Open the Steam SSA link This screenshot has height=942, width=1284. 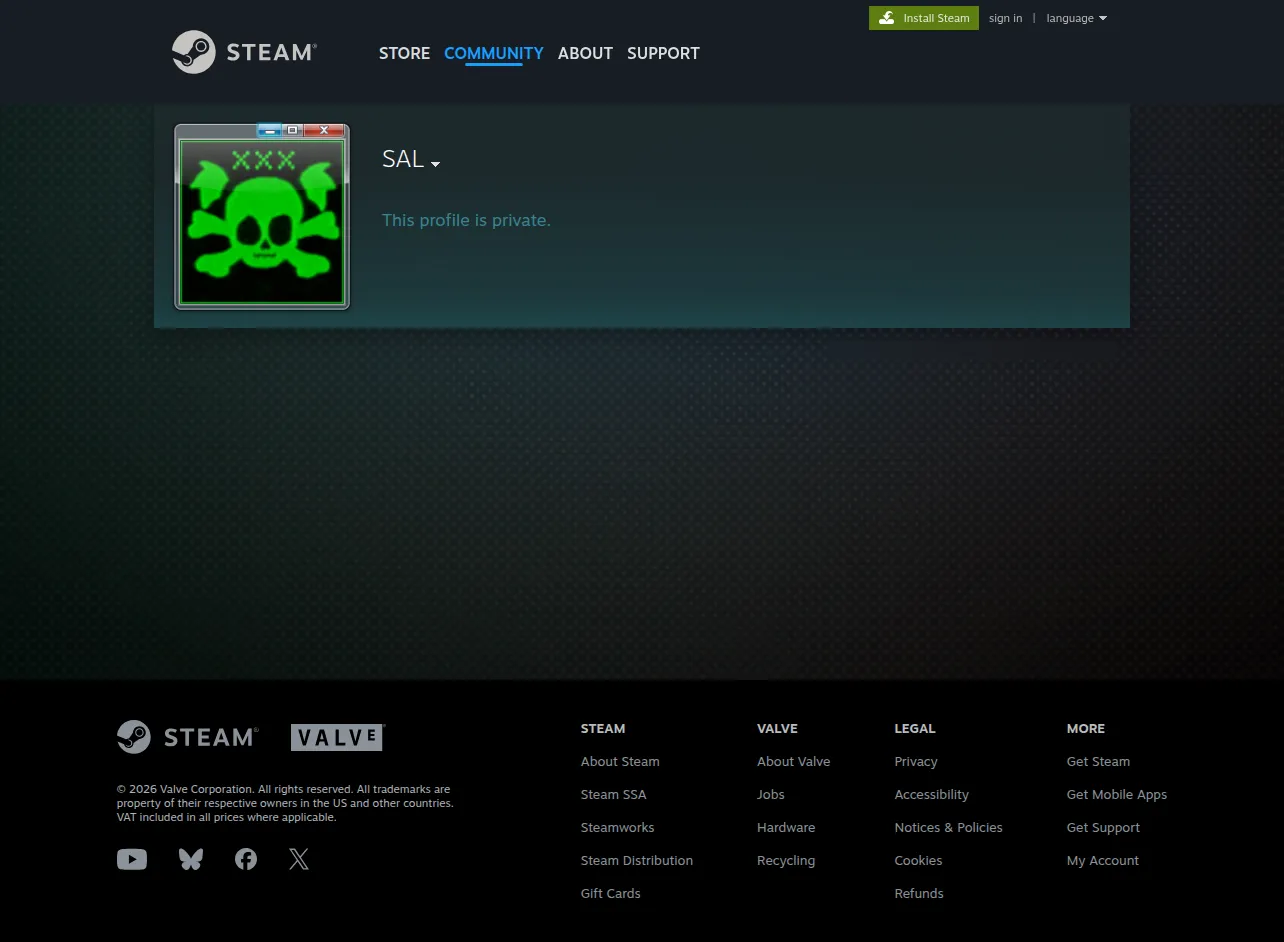[614, 794]
